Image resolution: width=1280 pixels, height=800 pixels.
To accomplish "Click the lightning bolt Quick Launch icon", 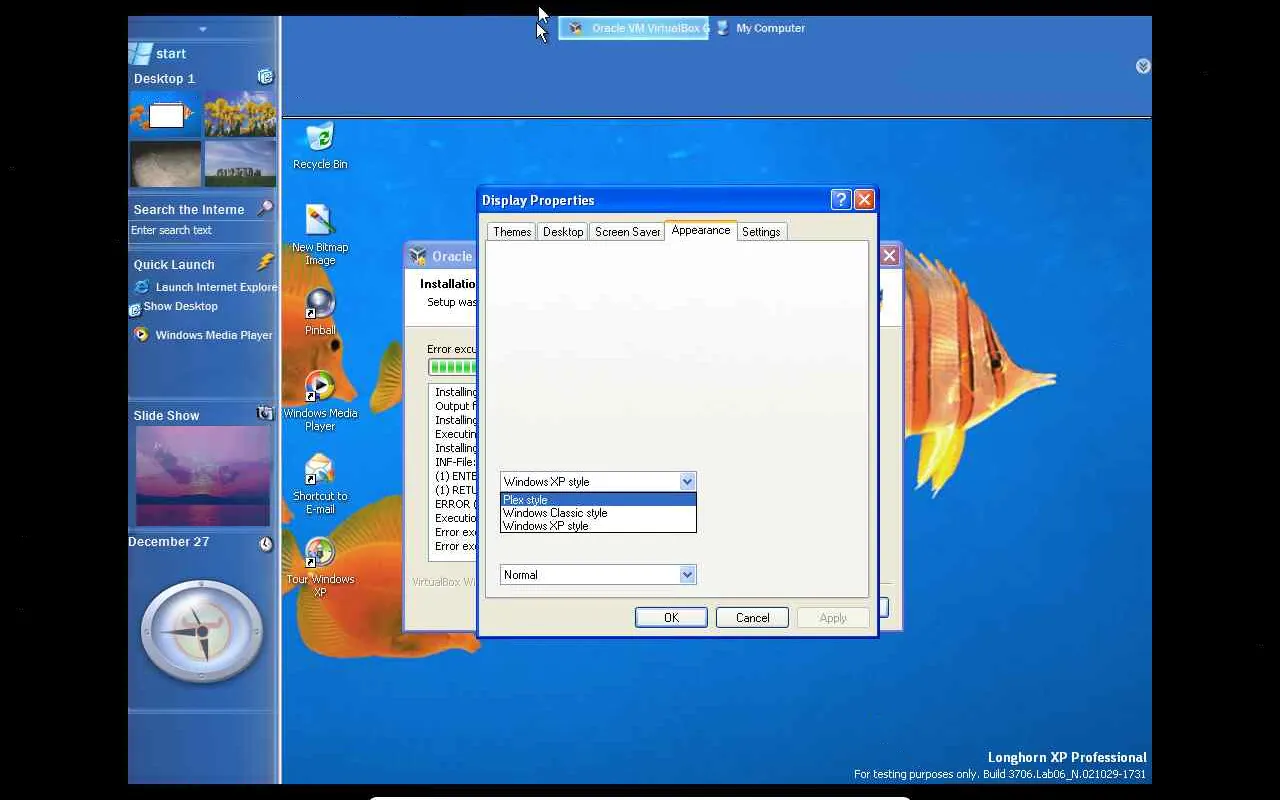I will pos(265,262).
